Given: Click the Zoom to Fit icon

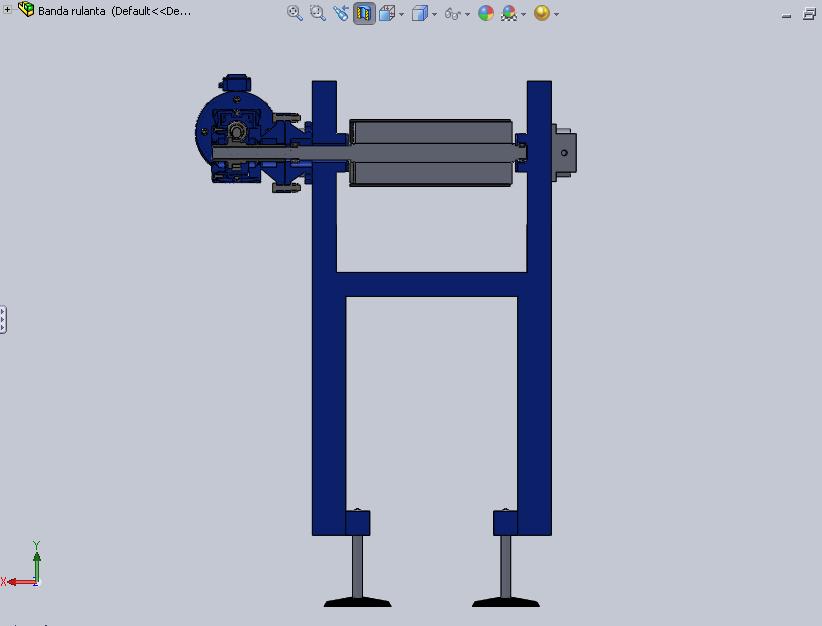Looking at the screenshot, I should 295,13.
